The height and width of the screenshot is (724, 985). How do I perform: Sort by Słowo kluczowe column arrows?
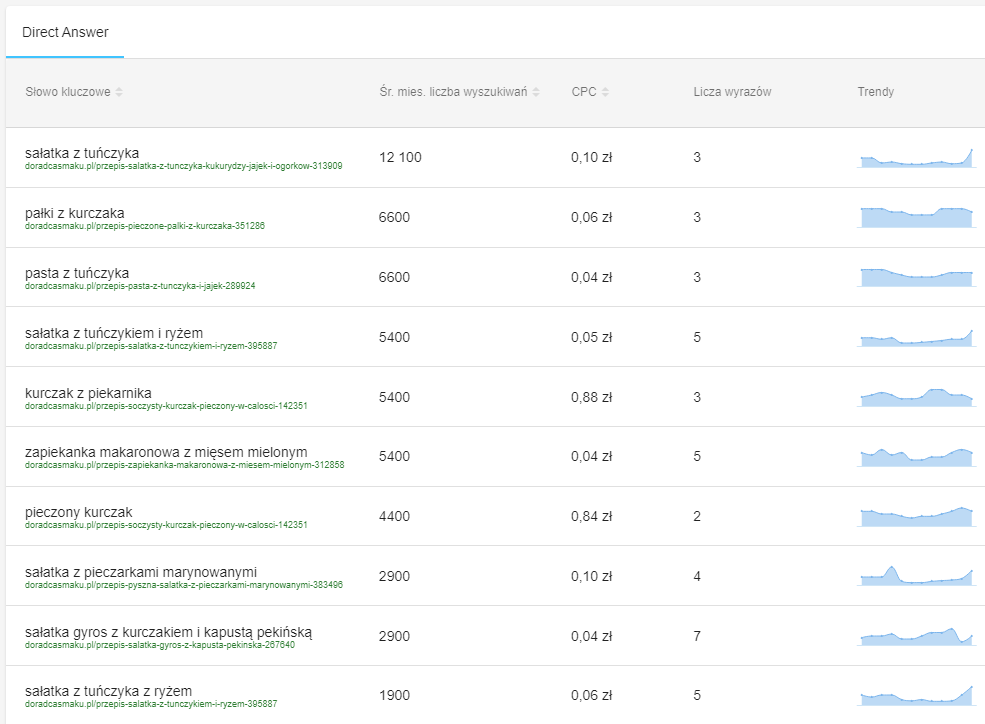pos(119,93)
